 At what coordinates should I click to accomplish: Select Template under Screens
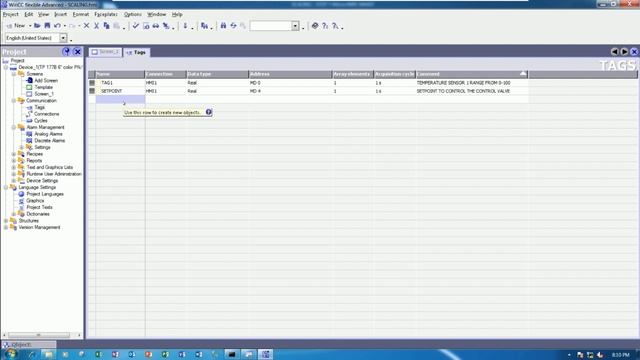point(43,87)
